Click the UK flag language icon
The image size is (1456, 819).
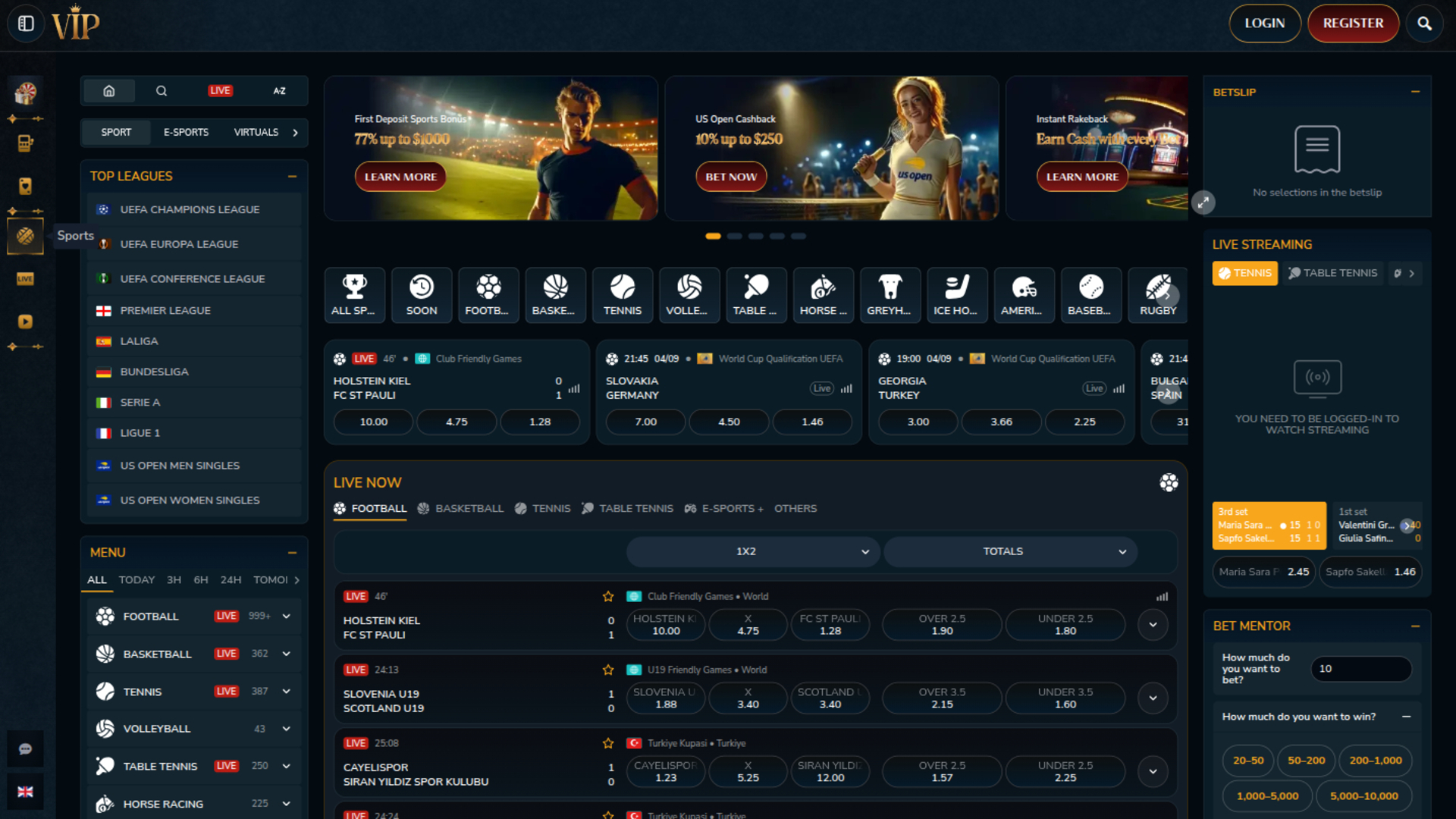(x=25, y=792)
